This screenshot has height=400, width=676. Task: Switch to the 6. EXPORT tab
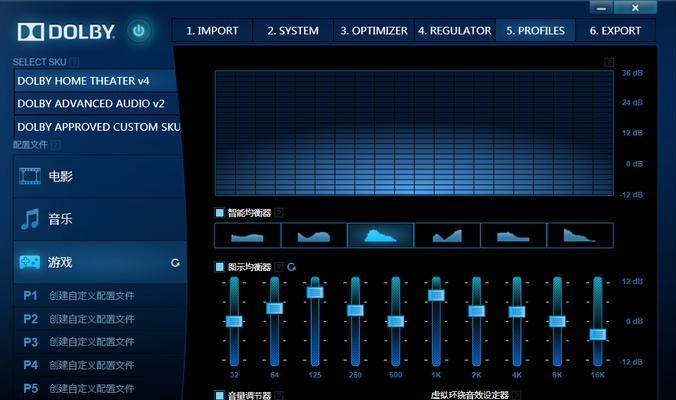tap(615, 31)
